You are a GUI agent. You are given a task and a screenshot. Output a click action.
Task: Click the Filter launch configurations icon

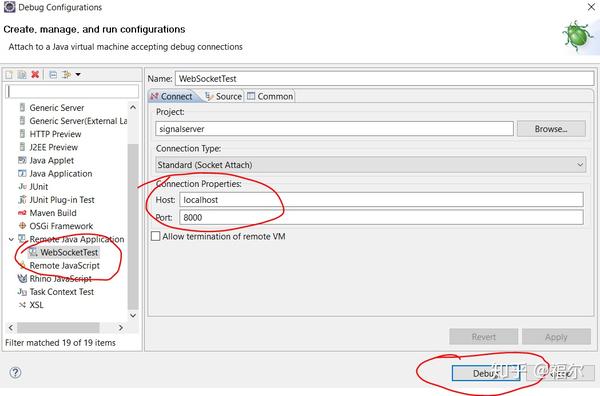[66, 75]
